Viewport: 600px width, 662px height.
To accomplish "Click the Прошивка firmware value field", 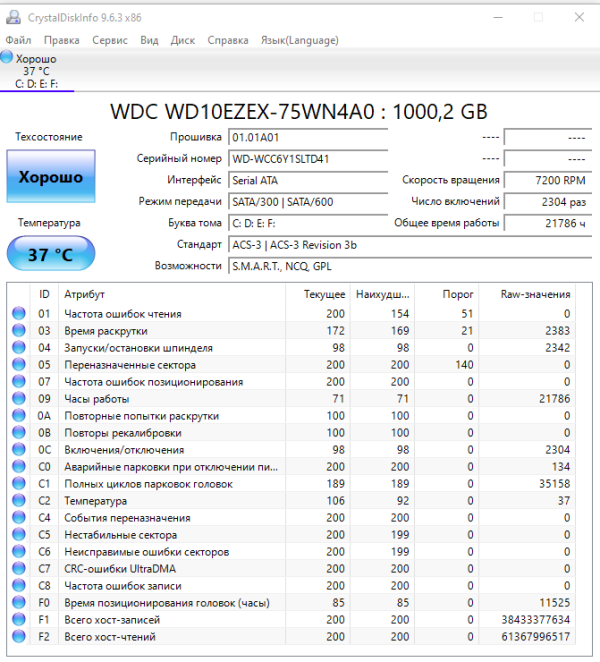I will (308, 137).
